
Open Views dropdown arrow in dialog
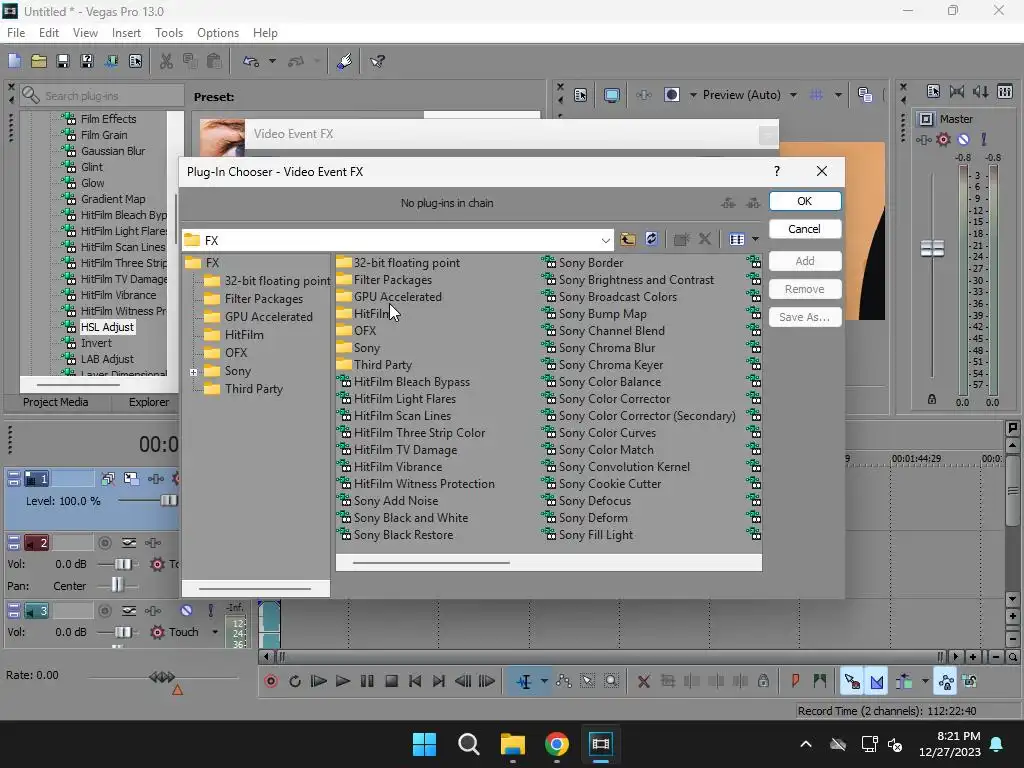click(x=755, y=239)
